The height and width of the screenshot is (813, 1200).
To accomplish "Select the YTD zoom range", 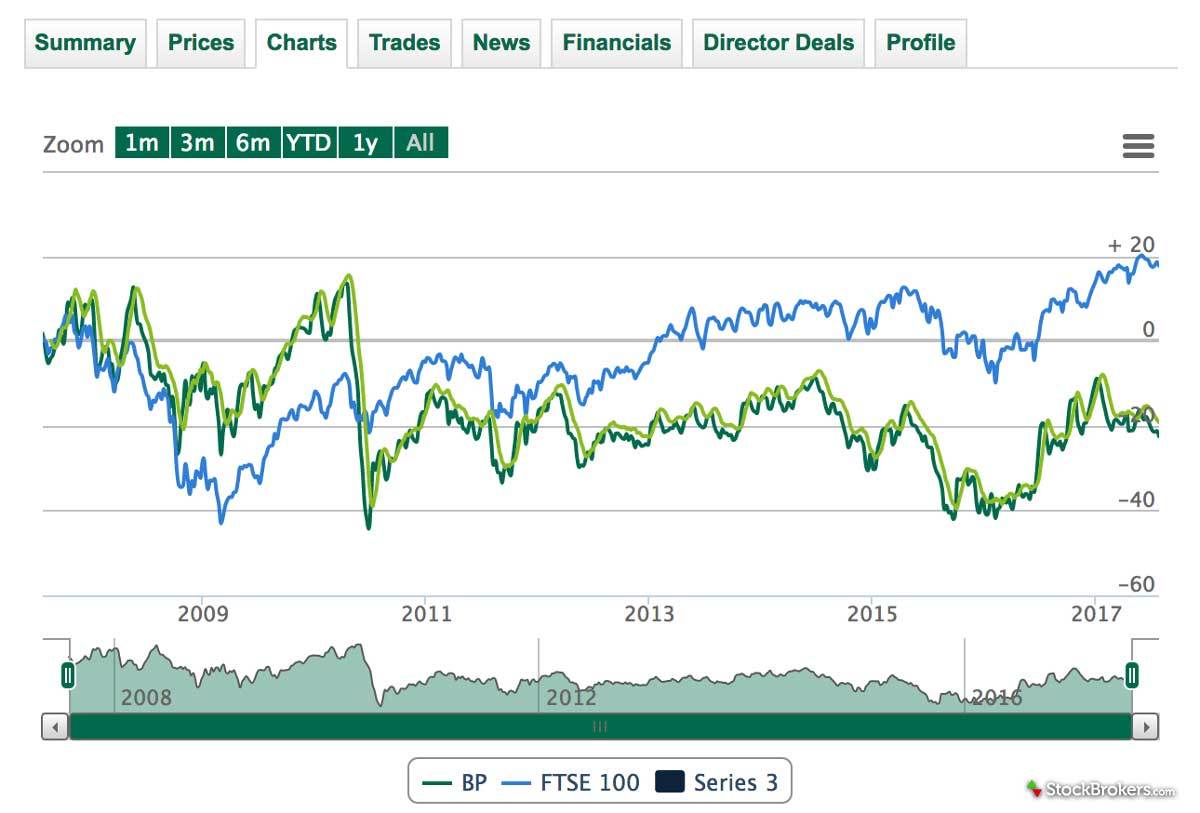I will pyautogui.click(x=310, y=143).
